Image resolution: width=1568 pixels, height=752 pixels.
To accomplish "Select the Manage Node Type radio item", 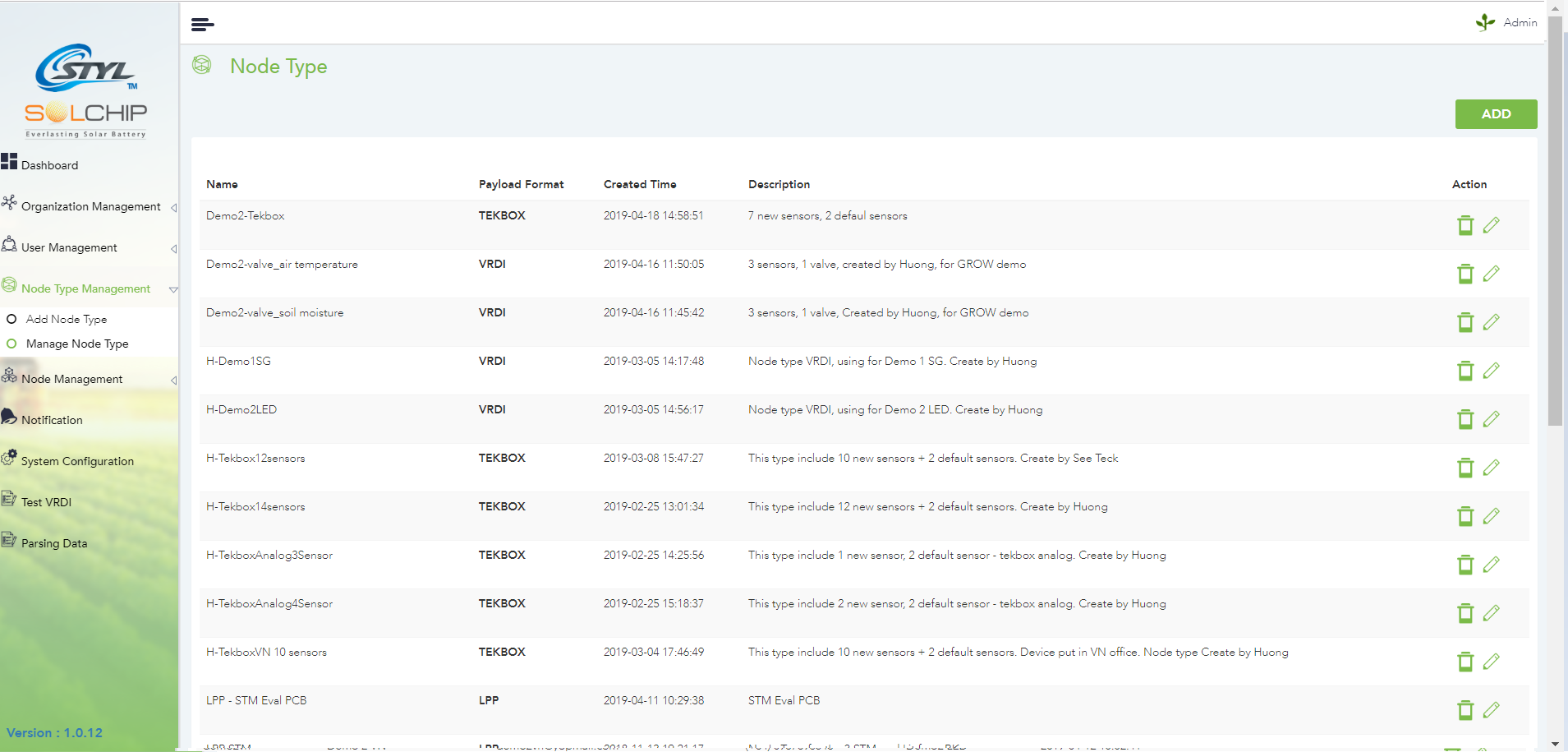I will (12, 344).
